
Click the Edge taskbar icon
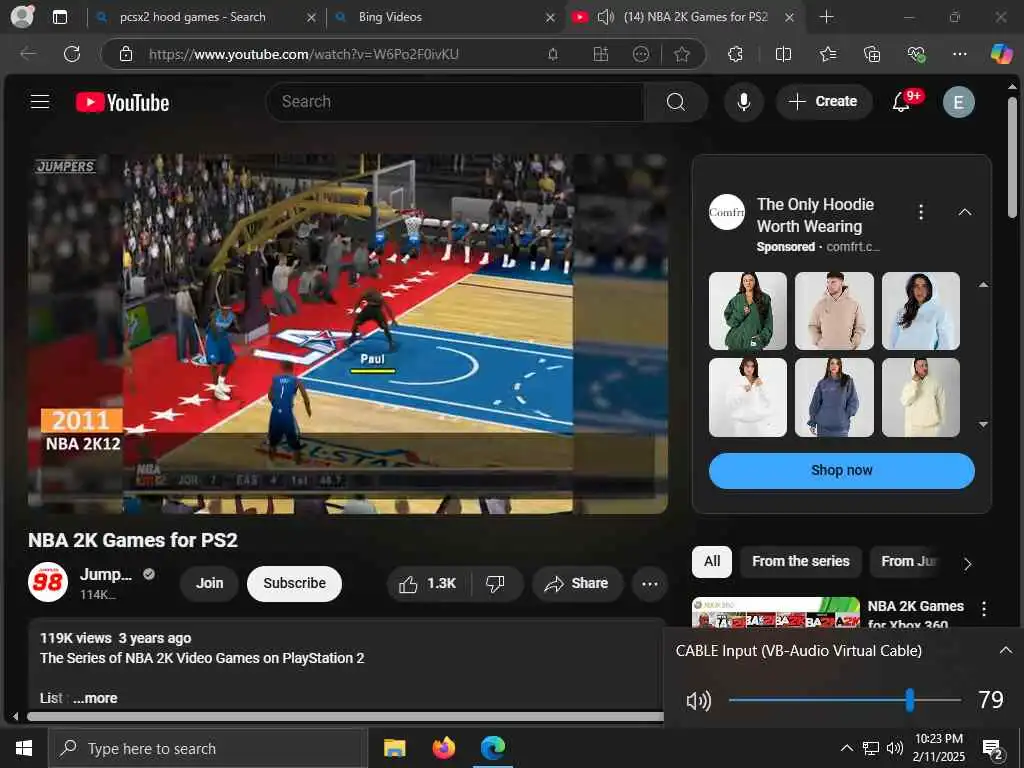point(493,748)
